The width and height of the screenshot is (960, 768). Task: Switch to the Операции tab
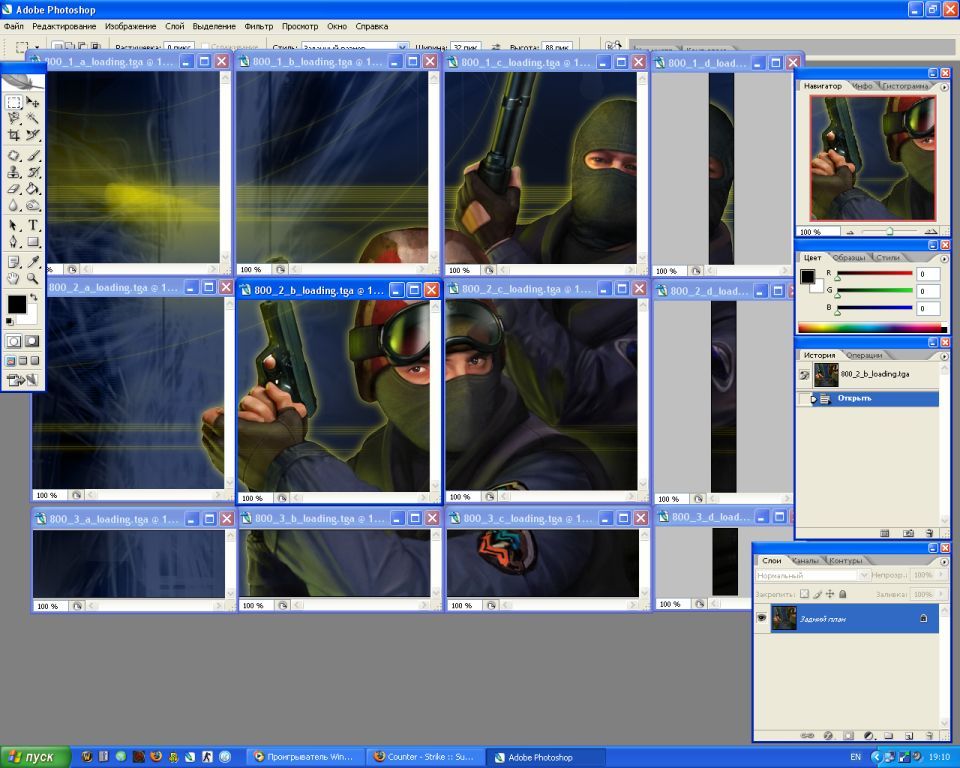click(x=864, y=355)
